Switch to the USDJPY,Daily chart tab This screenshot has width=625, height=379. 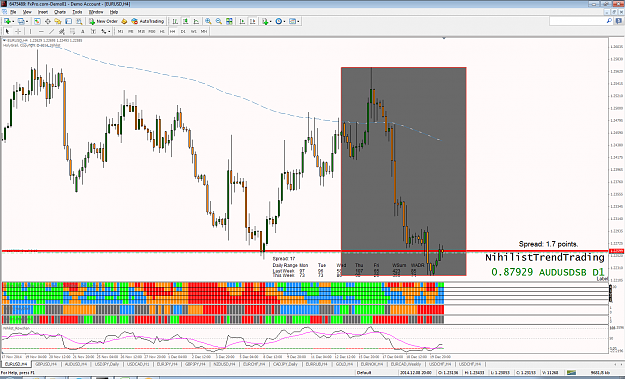106,364
